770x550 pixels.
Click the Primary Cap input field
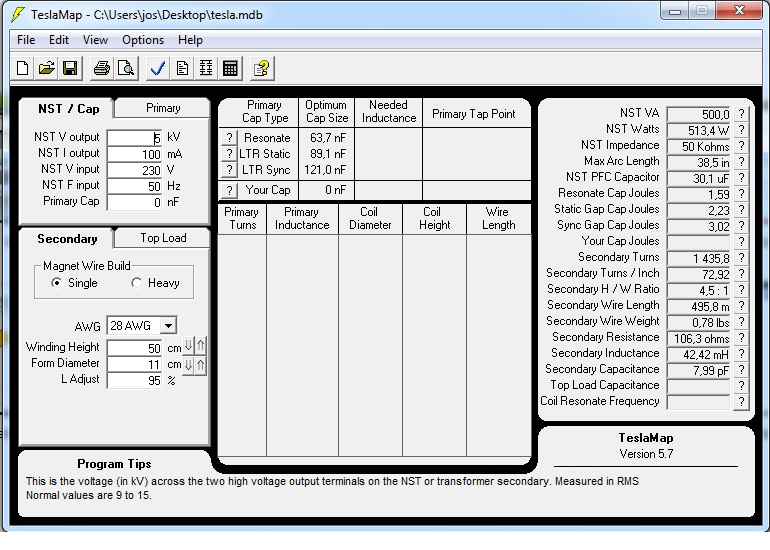135,202
